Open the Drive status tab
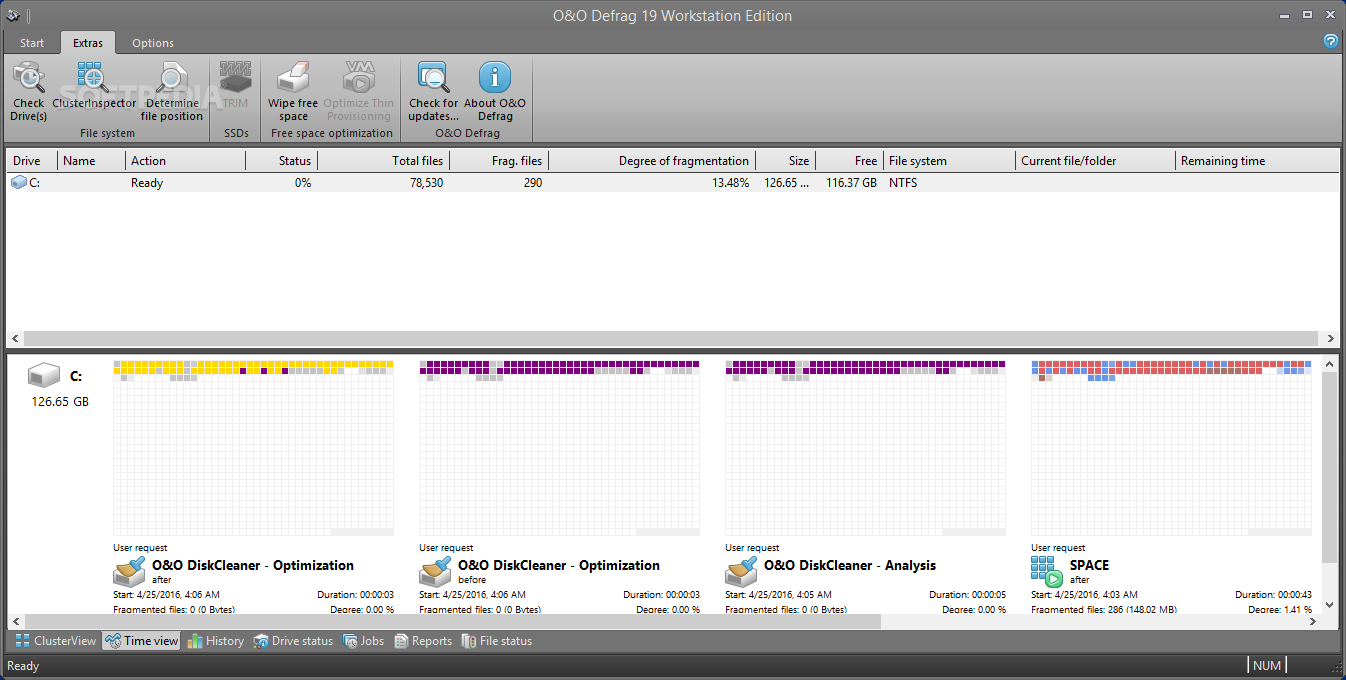The width and height of the screenshot is (1346, 680). tap(293, 641)
